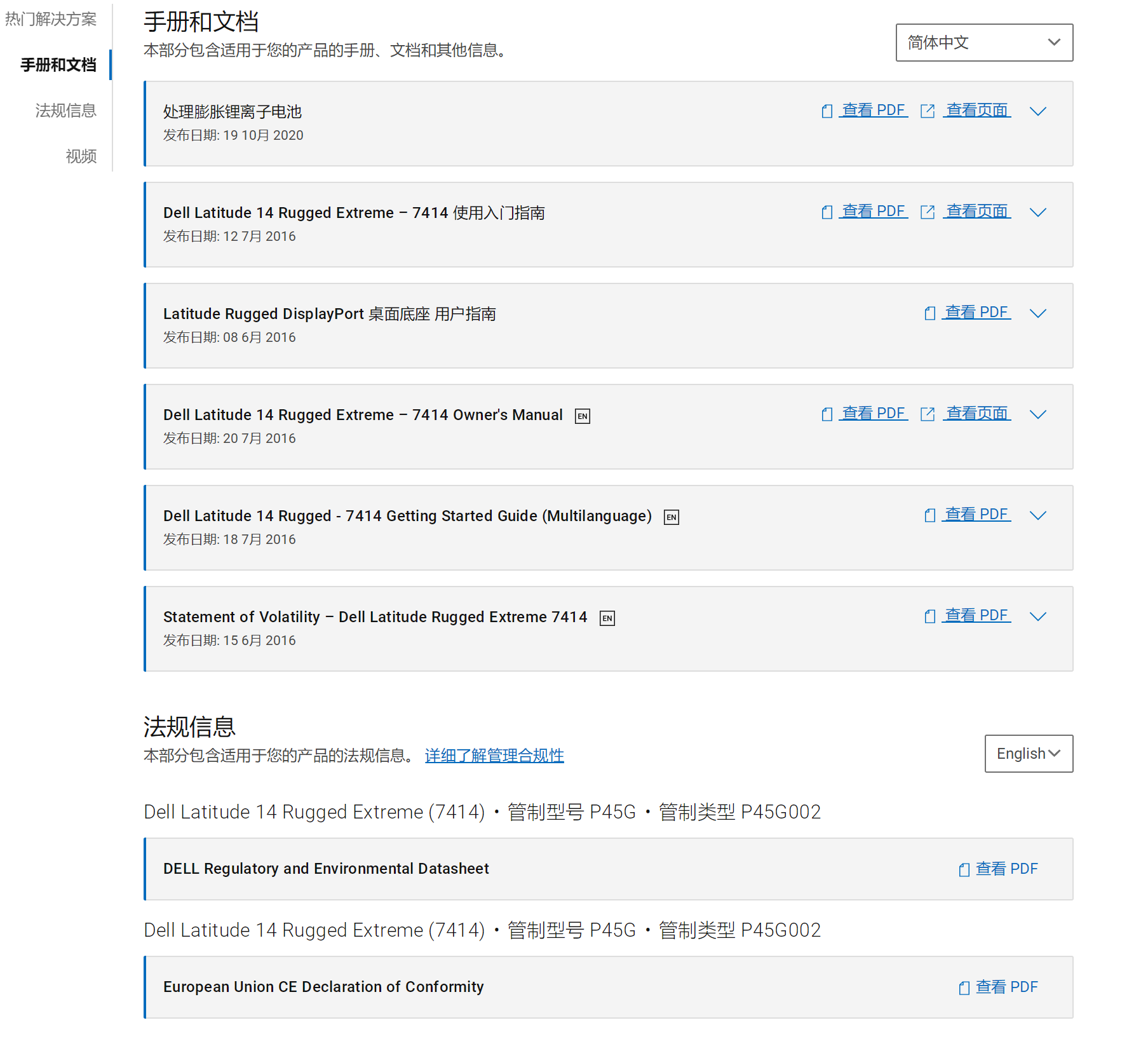Expand the Getting Started Guide (Multilanguage) row
1148x1039 pixels.
[x=1038, y=516]
